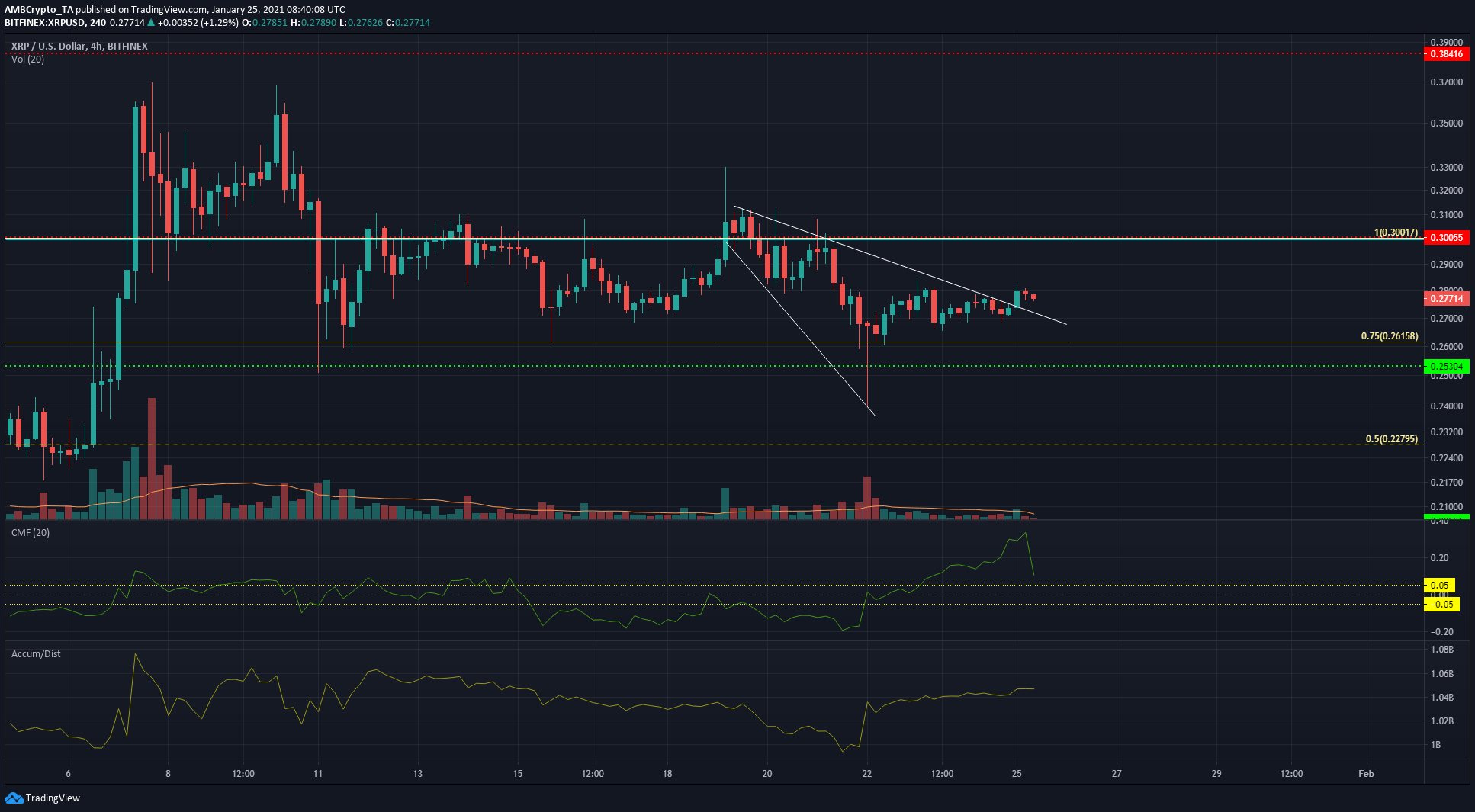
Task: Click the date 20 on time axis
Action: 767,774
